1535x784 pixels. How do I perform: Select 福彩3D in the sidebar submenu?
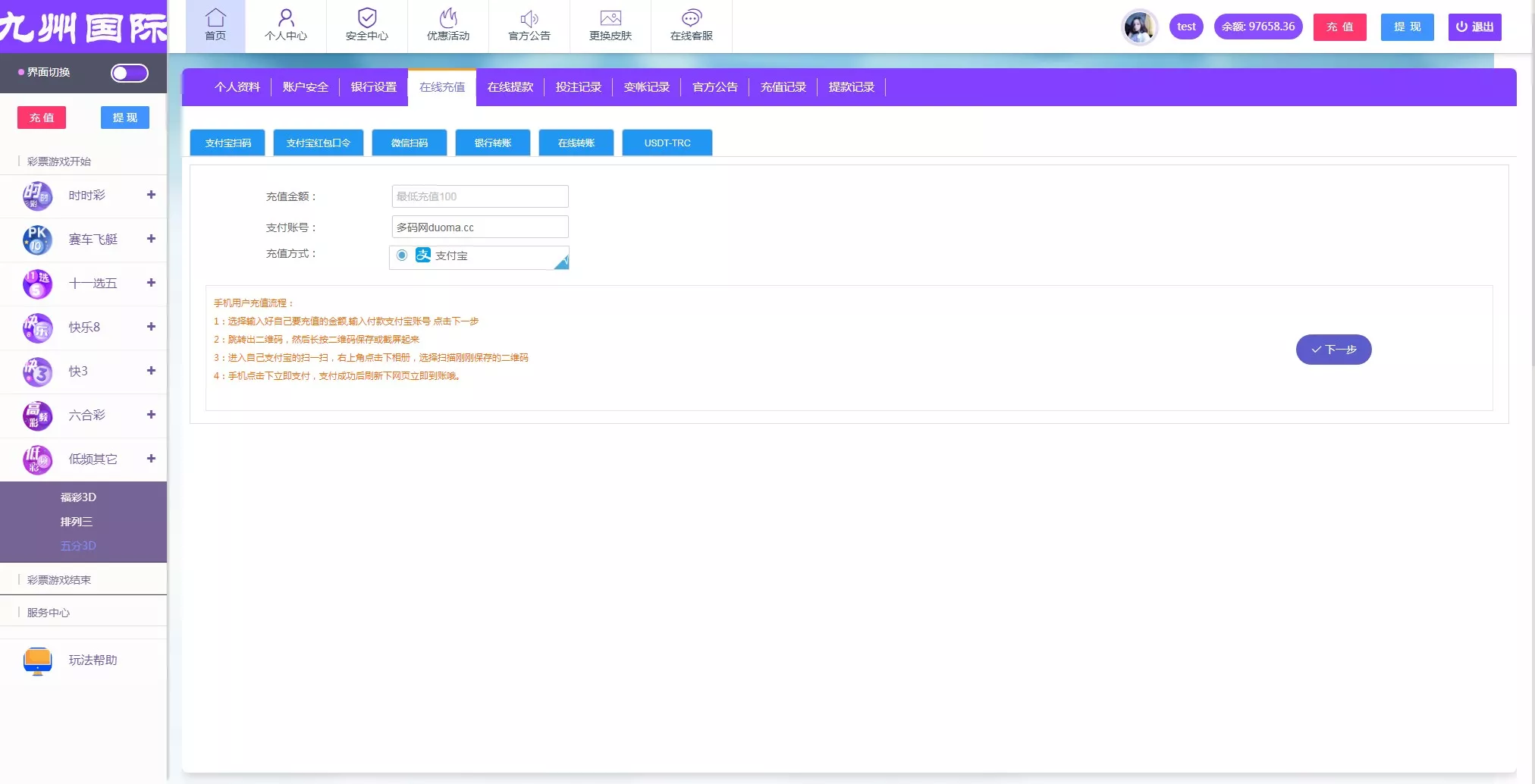(x=78, y=497)
